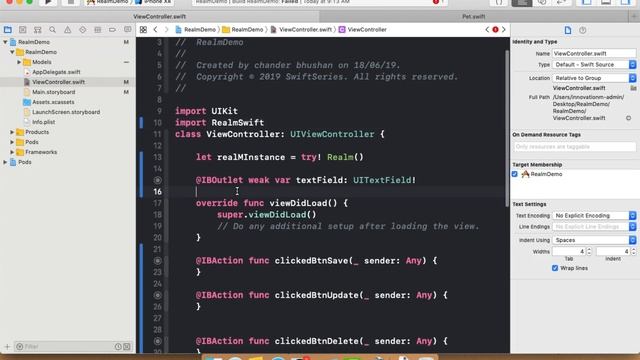640x360 pixels.
Task: Open the Line Endings dropdown
Action: pos(594,227)
